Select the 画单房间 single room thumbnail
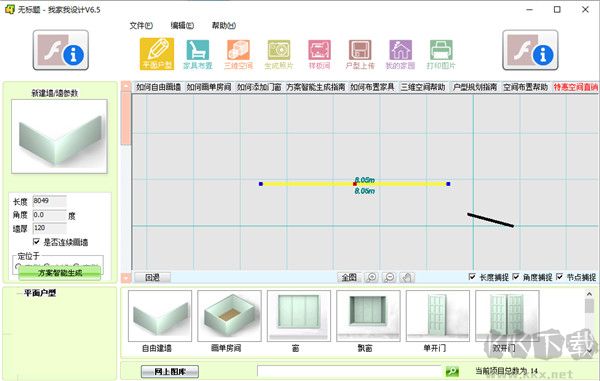Image resolution: width=600 pixels, height=381 pixels. [230, 316]
